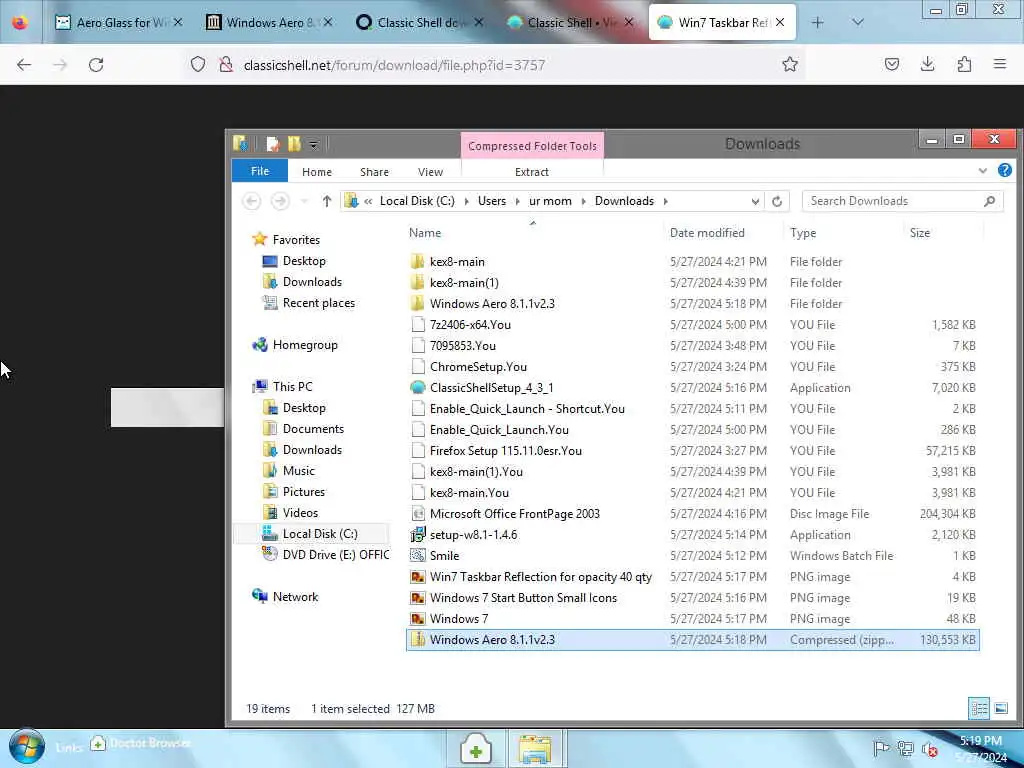Screen dimensions: 1024x768
Task: Sort files by Size column header
Action: 920,232
